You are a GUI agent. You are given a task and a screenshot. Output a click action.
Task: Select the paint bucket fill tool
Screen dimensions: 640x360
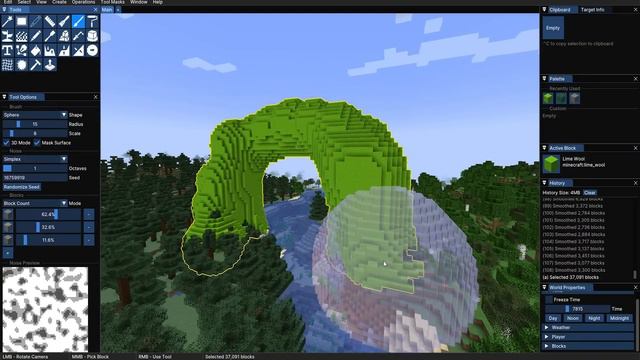pyautogui.click(x=36, y=50)
